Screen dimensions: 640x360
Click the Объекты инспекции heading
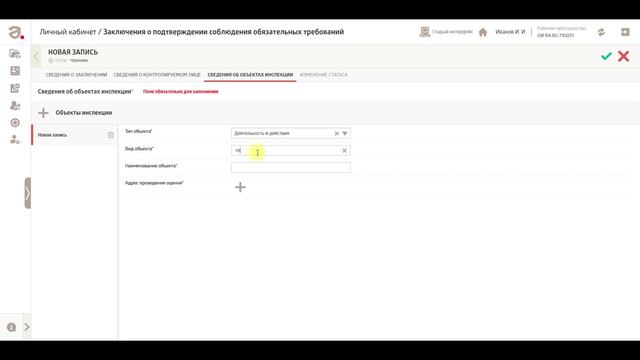pyautogui.click(x=84, y=113)
